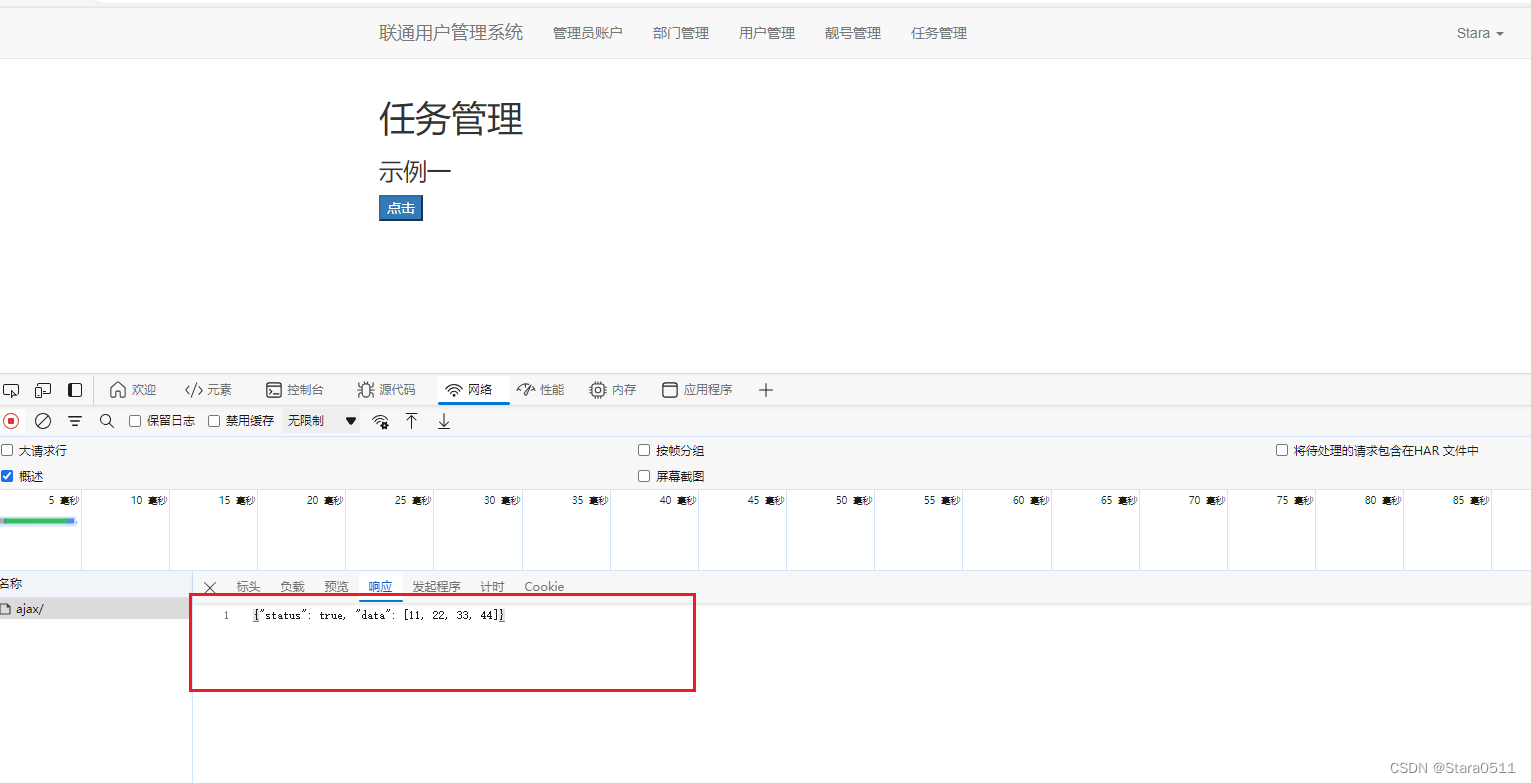This screenshot has height=783, width=1531.
Task: Switch to 源代码 DevTools tab
Action: point(386,390)
